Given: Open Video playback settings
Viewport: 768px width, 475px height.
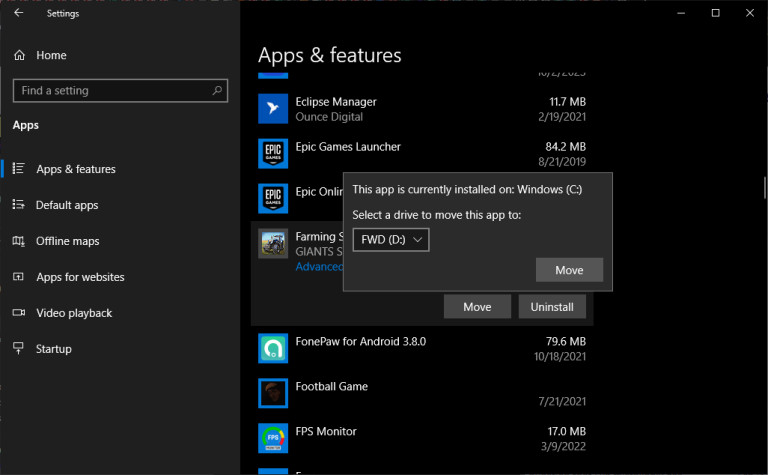Looking at the screenshot, I should click(74, 313).
